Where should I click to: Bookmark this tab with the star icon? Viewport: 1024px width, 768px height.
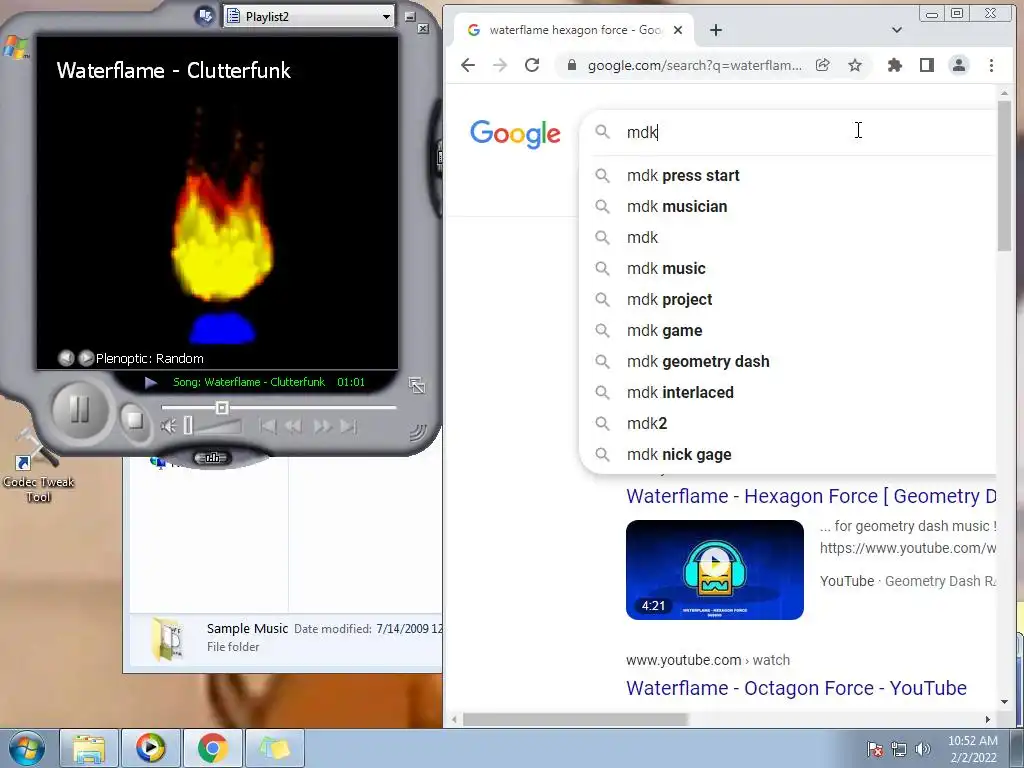click(855, 65)
